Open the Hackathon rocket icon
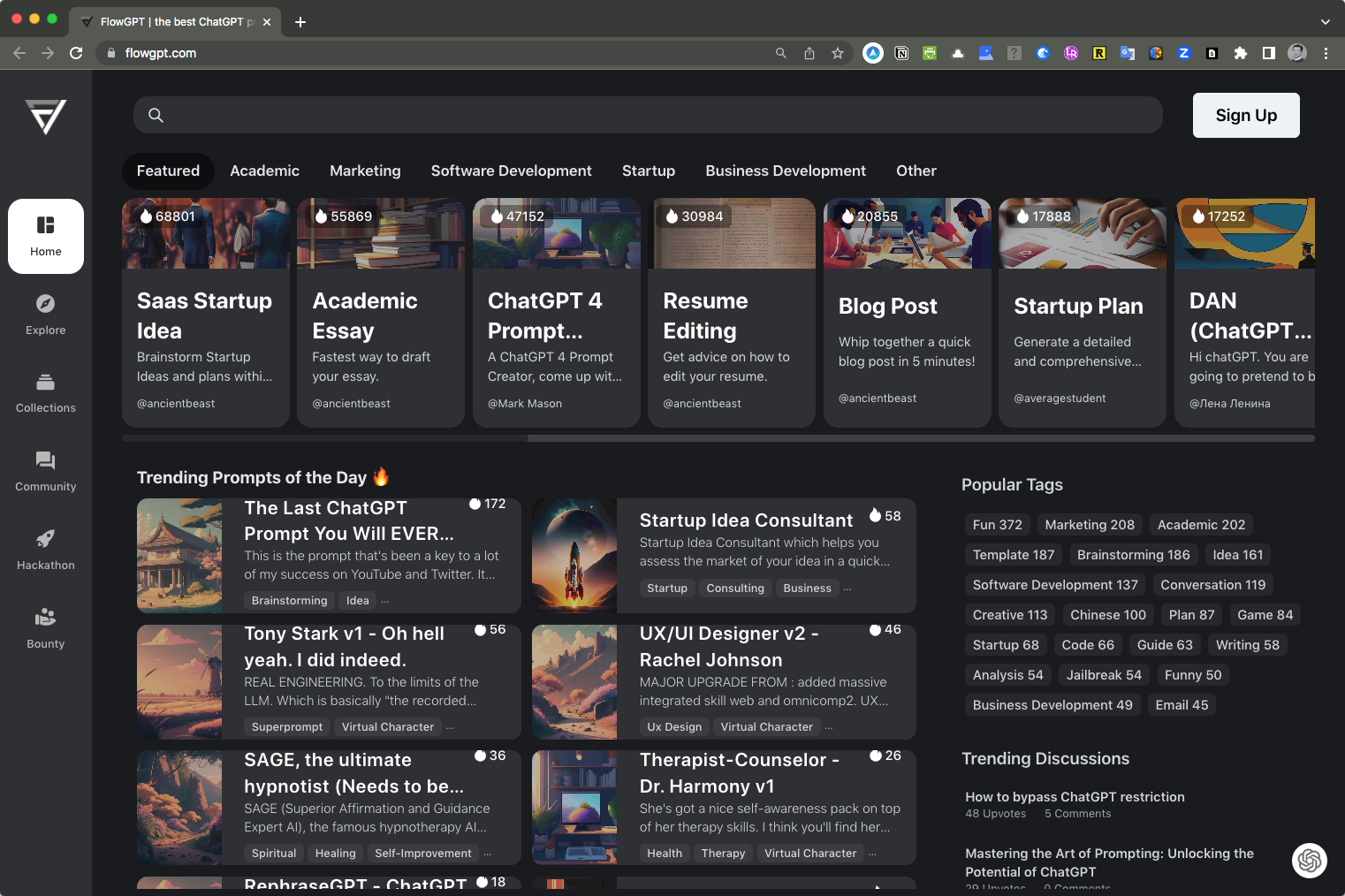 (45, 539)
